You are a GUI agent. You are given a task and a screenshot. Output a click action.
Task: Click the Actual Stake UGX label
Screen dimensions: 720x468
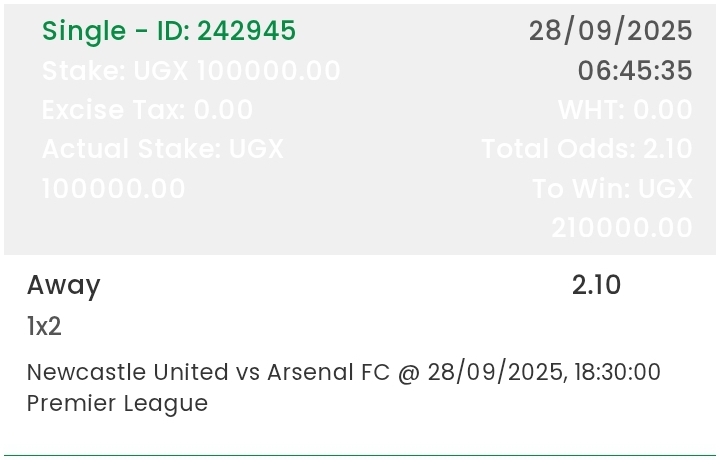click(x=162, y=149)
